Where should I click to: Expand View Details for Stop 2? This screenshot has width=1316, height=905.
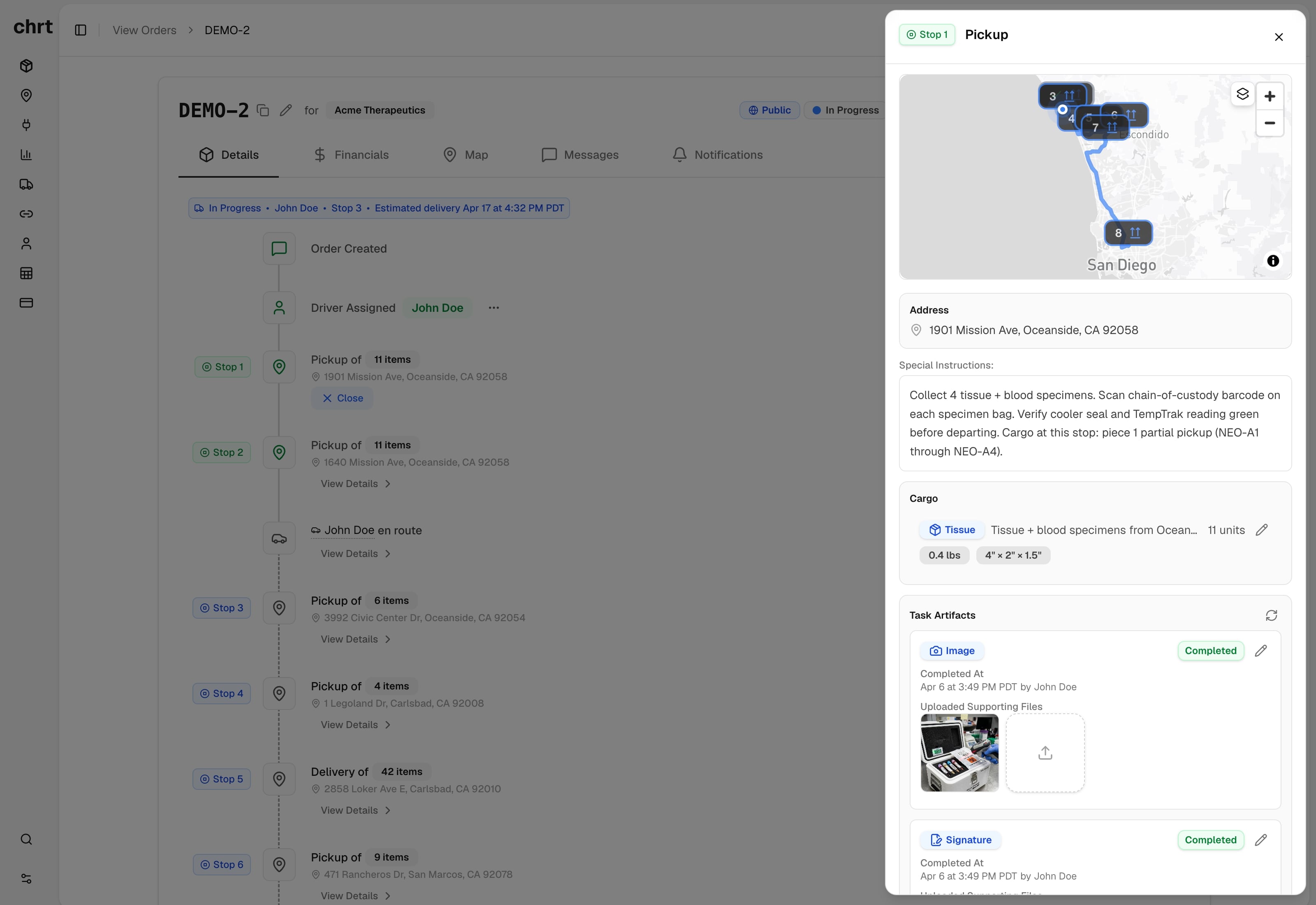355,484
